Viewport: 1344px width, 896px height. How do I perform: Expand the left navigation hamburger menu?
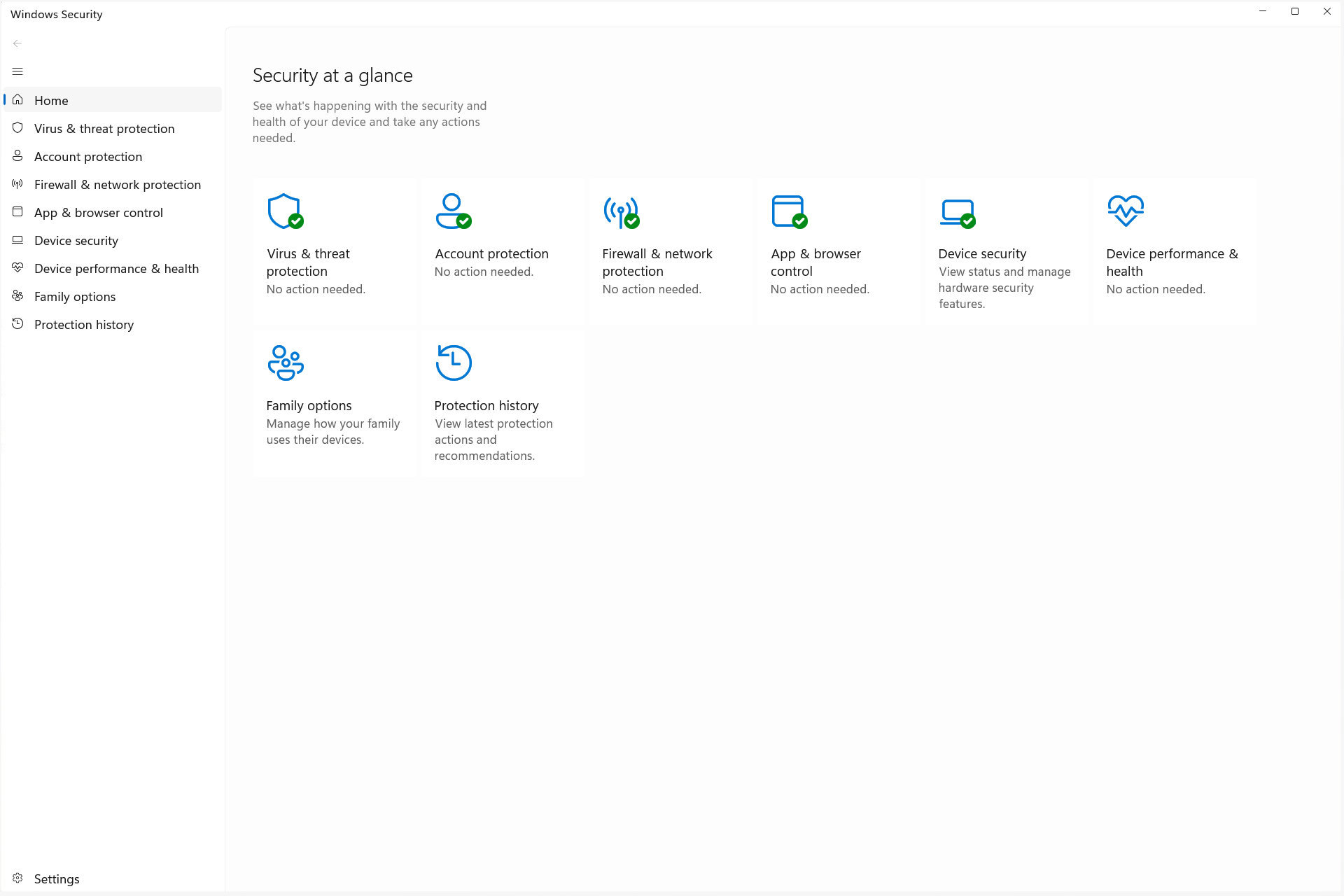tap(17, 71)
